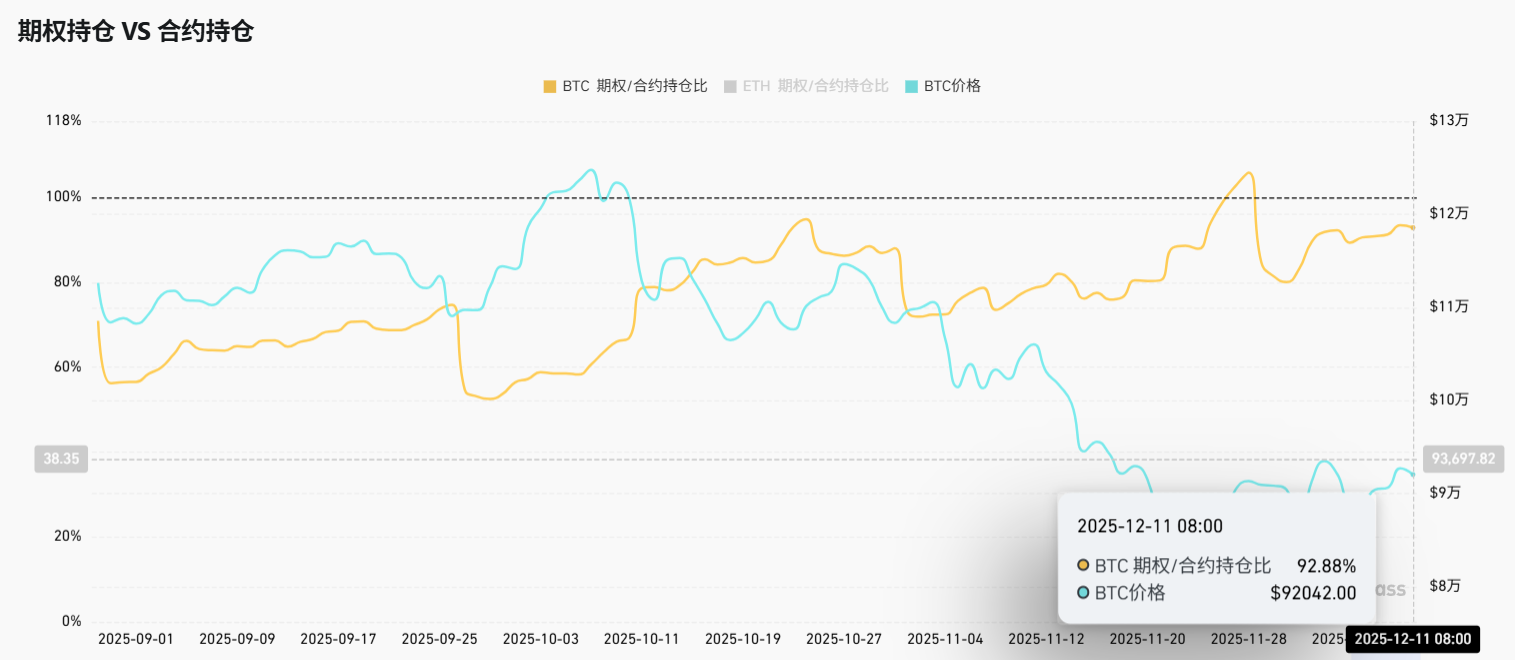Enable the greyed-out ETH 期权/合约持仓比 series
The width and height of the screenshot is (1515, 660).
click(815, 86)
